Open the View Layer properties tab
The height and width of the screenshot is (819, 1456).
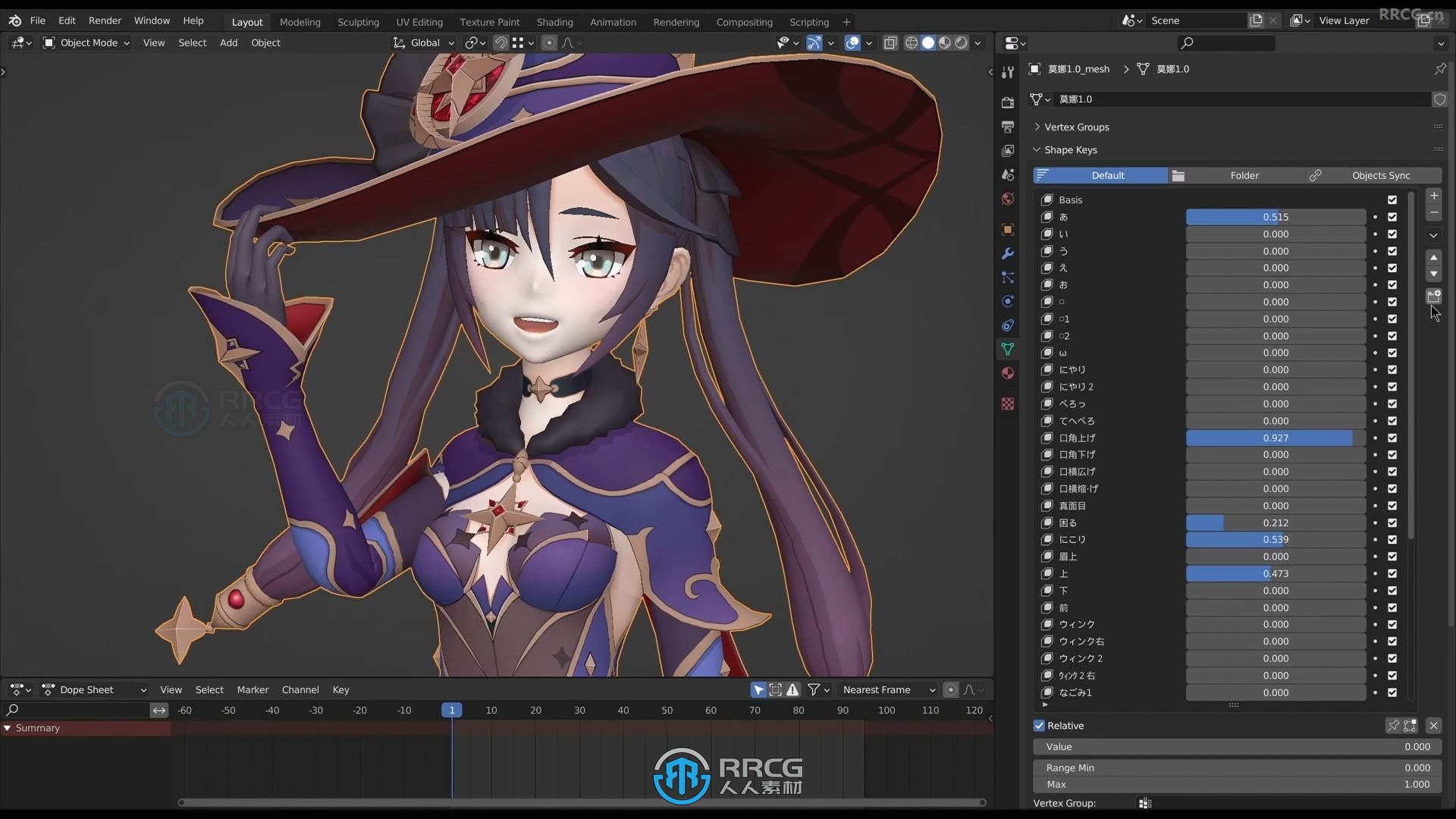click(1007, 151)
